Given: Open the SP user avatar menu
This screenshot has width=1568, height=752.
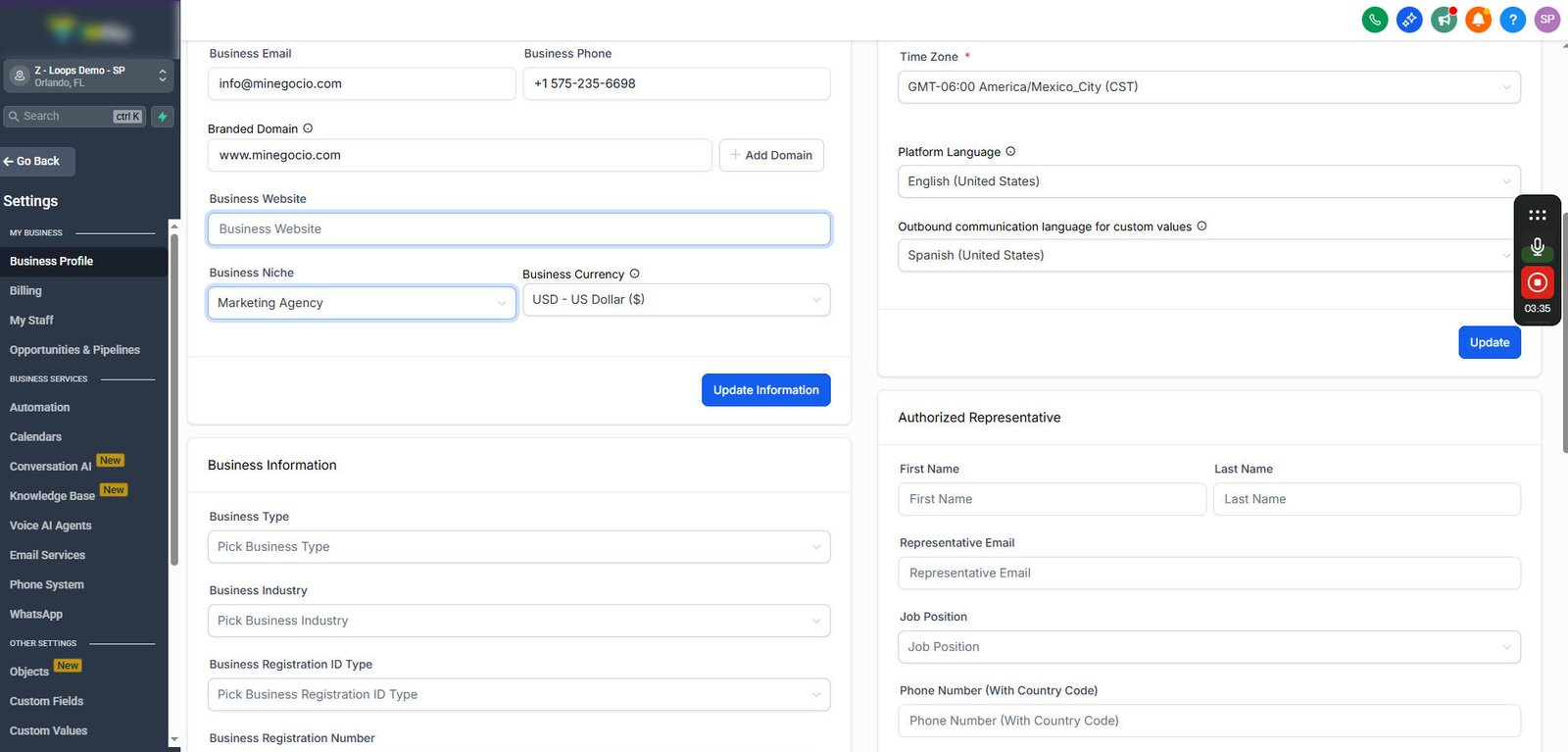Looking at the screenshot, I should pyautogui.click(x=1547, y=20).
